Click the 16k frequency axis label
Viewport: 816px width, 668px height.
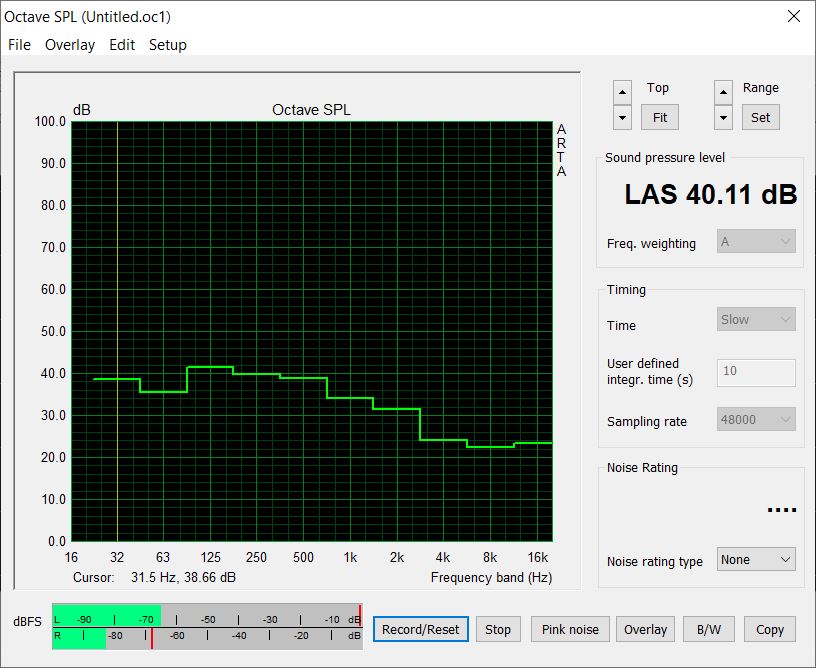pos(538,558)
